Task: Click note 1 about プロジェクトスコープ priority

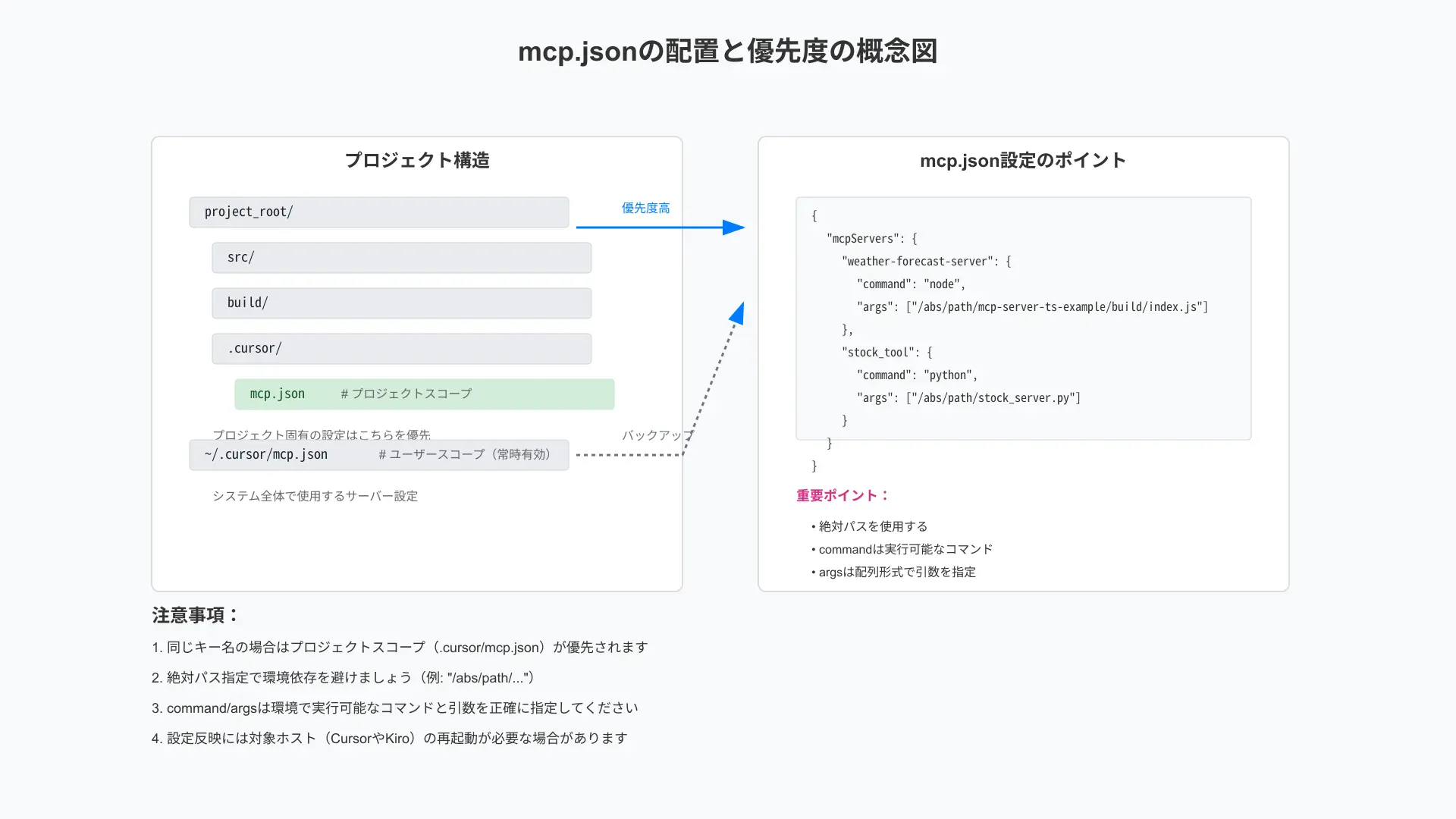Action: (x=400, y=647)
